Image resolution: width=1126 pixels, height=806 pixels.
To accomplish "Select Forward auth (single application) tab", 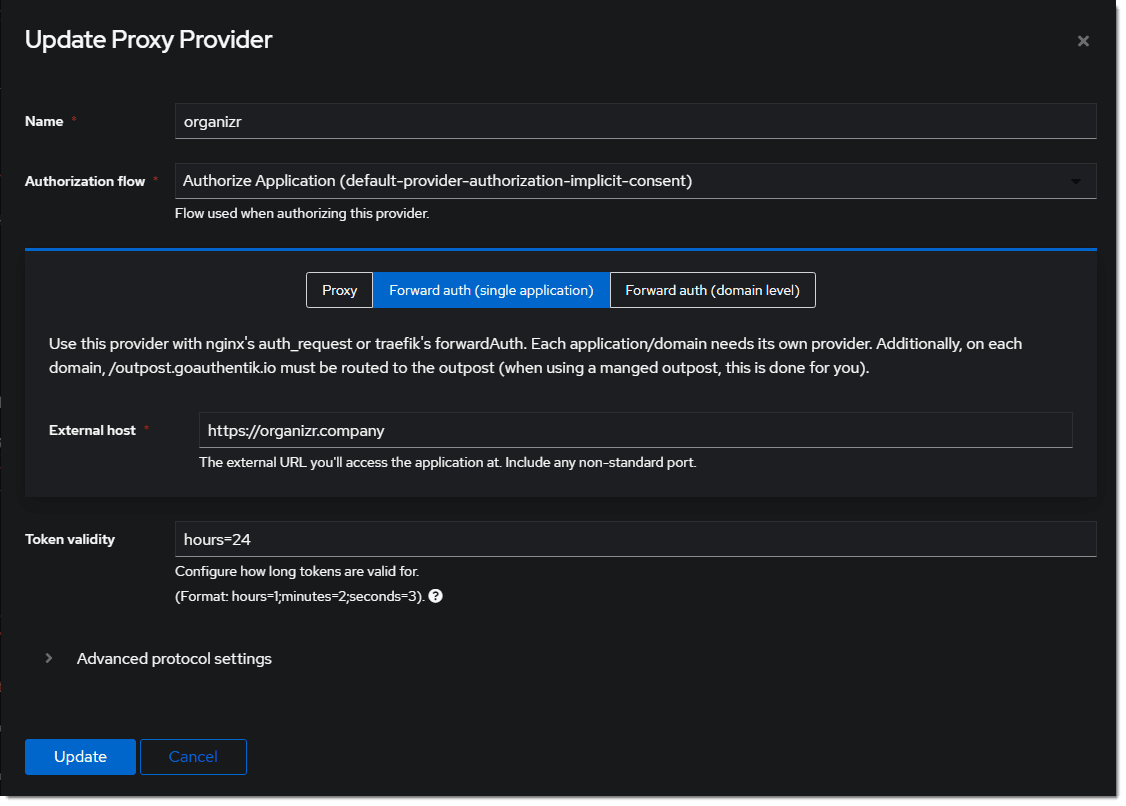I will pos(491,290).
